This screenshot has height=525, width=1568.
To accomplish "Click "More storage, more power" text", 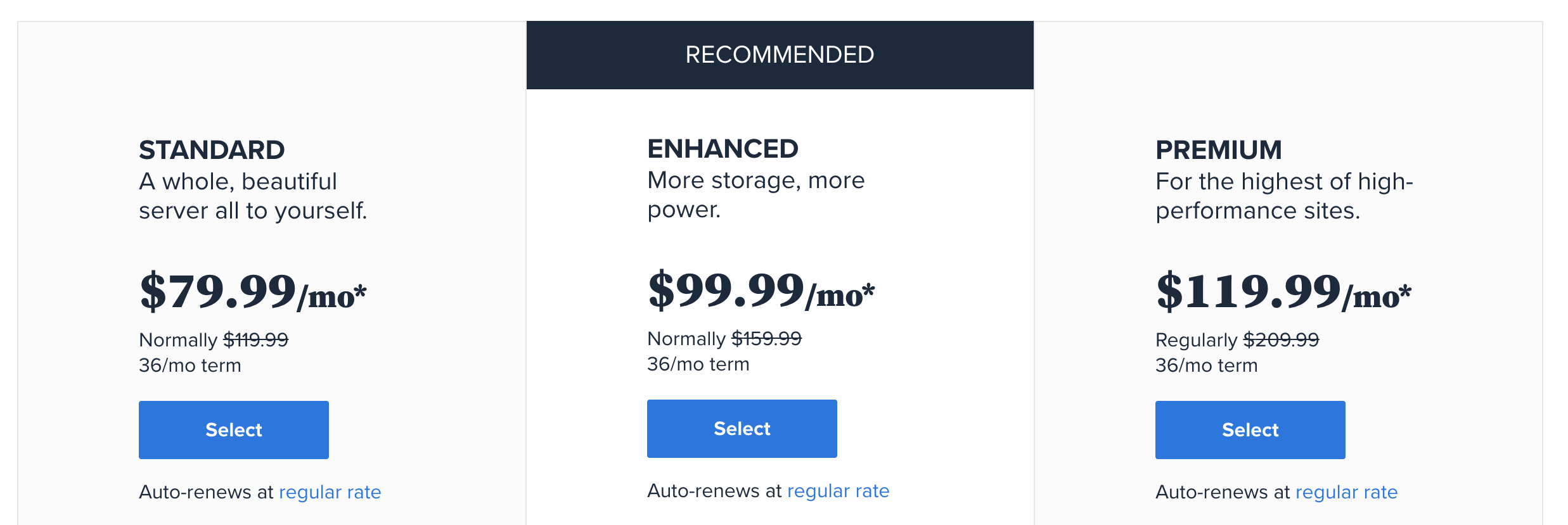I will point(755,195).
